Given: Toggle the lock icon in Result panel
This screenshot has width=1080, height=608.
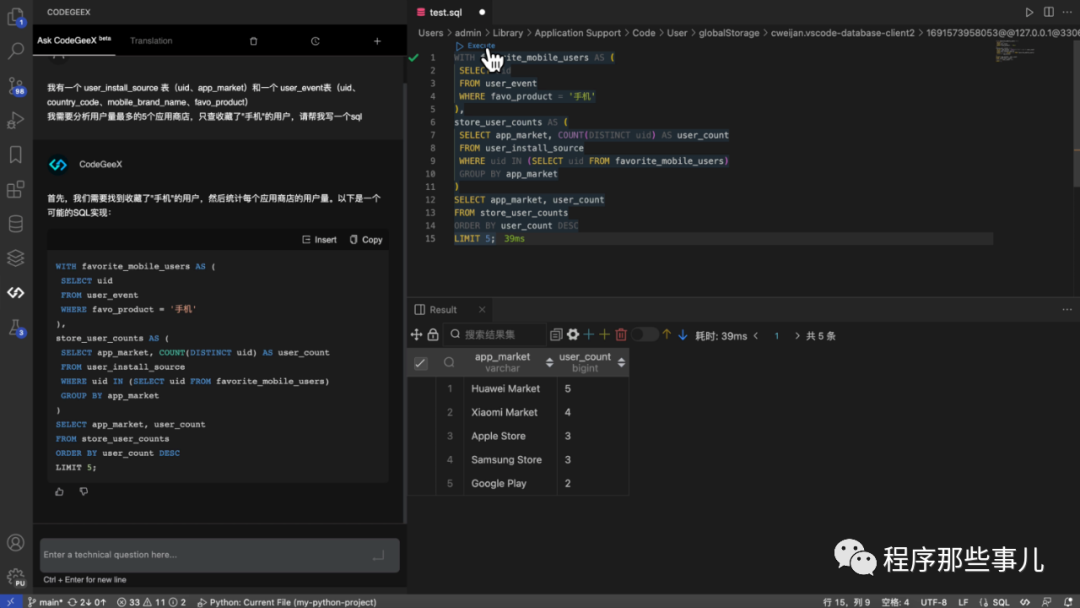Looking at the screenshot, I should click(434, 333).
